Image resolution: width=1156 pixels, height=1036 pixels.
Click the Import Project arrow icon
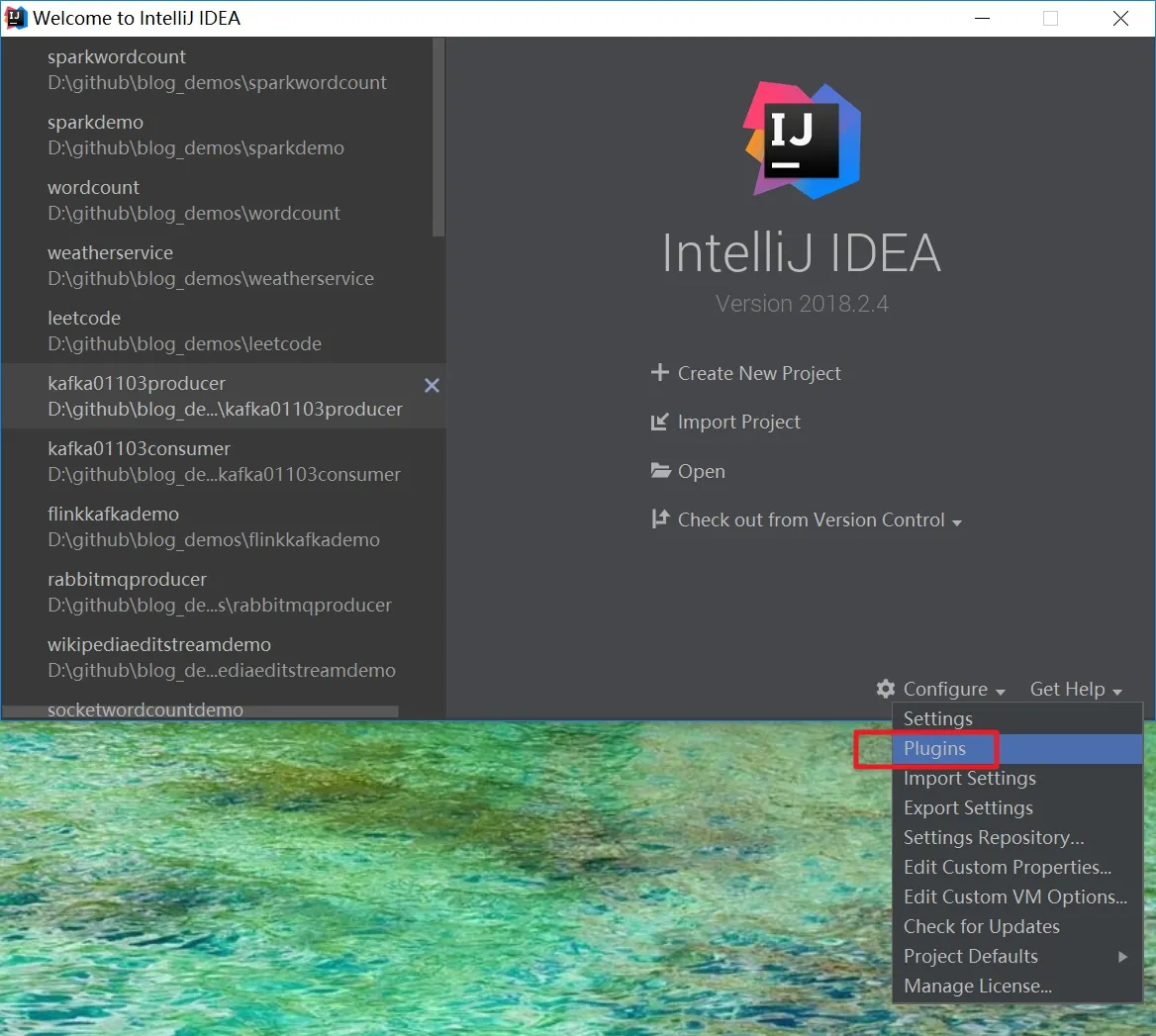[660, 422]
